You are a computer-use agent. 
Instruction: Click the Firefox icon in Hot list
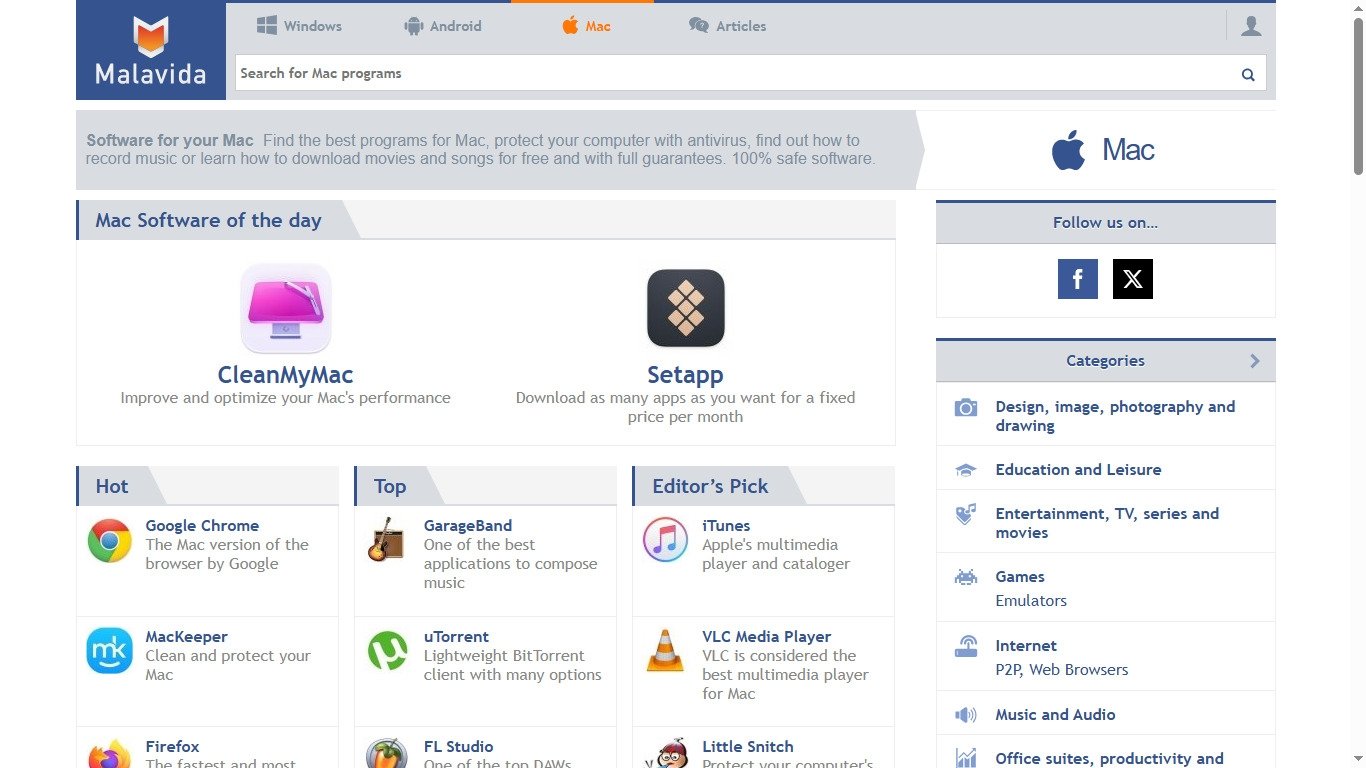pyautogui.click(x=110, y=753)
